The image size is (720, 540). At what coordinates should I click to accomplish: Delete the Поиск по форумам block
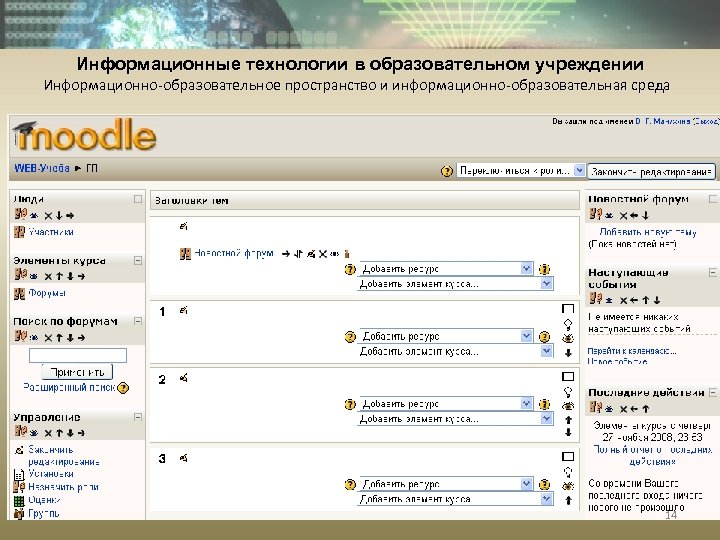[48, 338]
